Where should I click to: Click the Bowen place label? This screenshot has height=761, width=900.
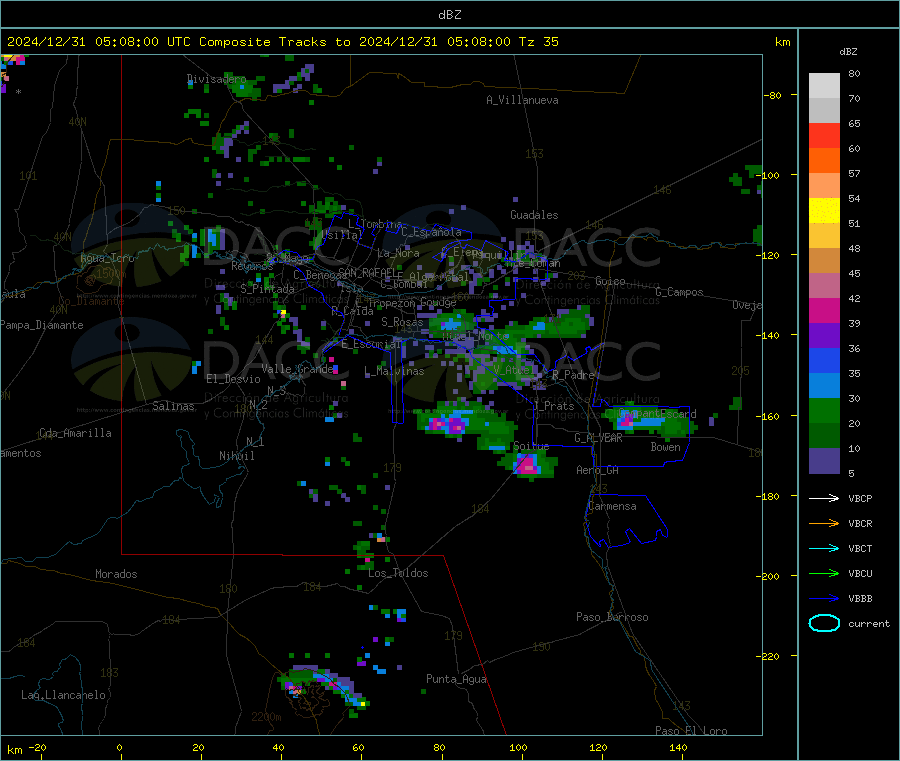pyautogui.click(x=665, y=447)
